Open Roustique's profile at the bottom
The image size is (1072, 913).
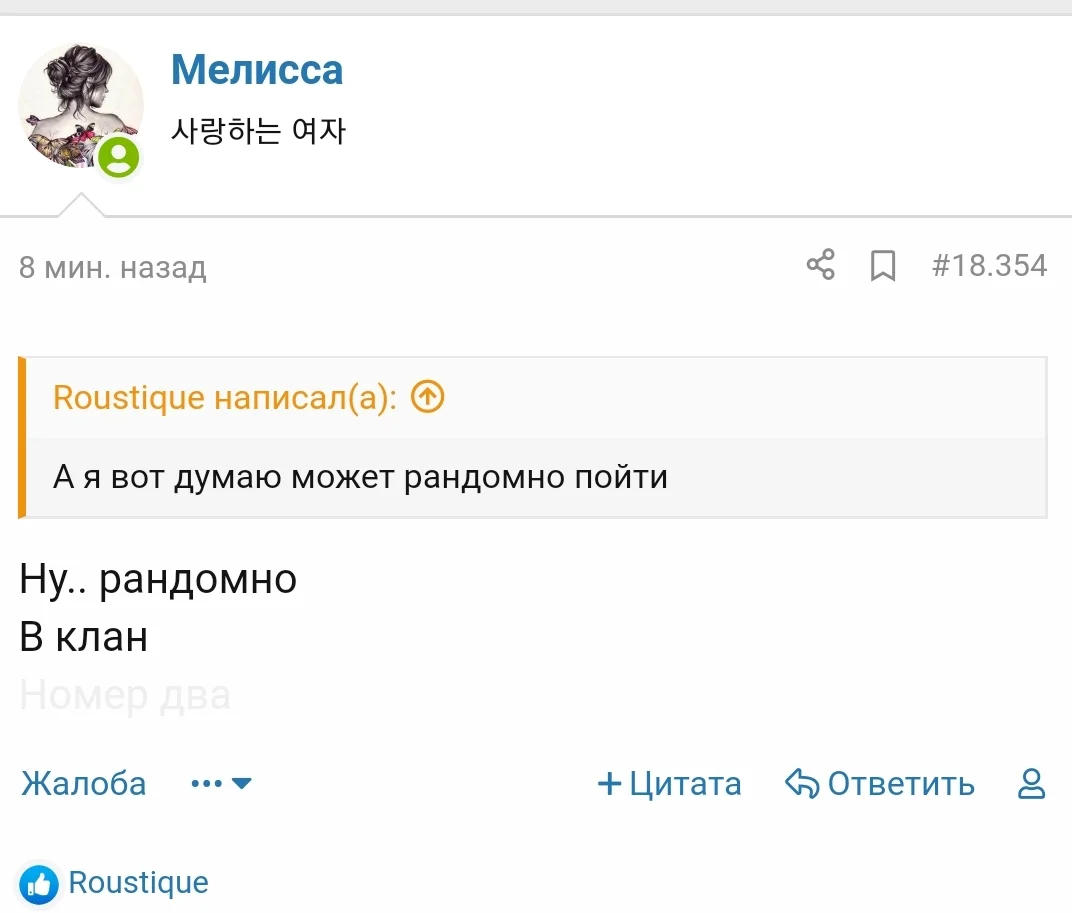click(138, 883)
